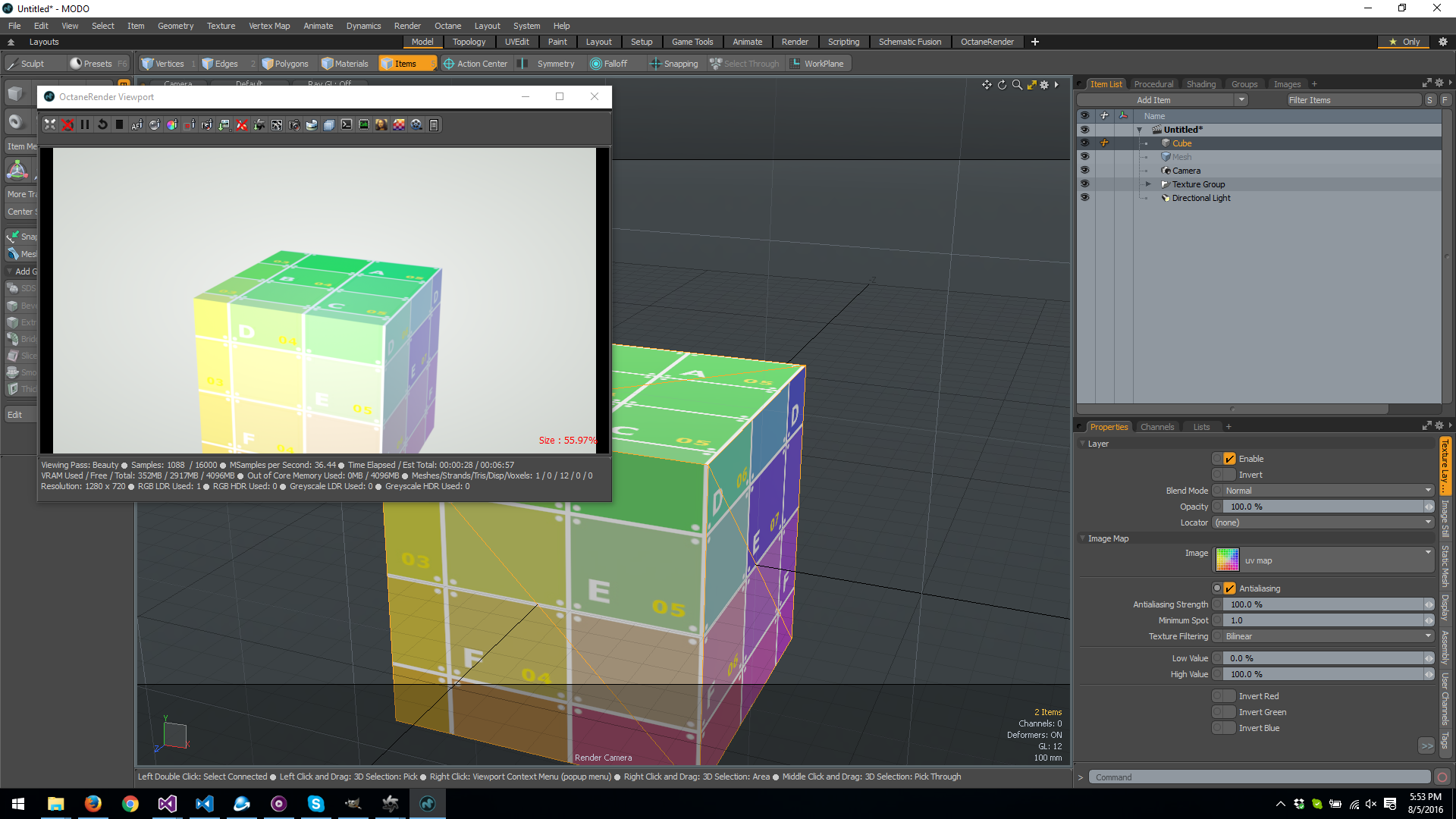Select the white balance color picker
1456x819 pixels.
coord(172,125)
